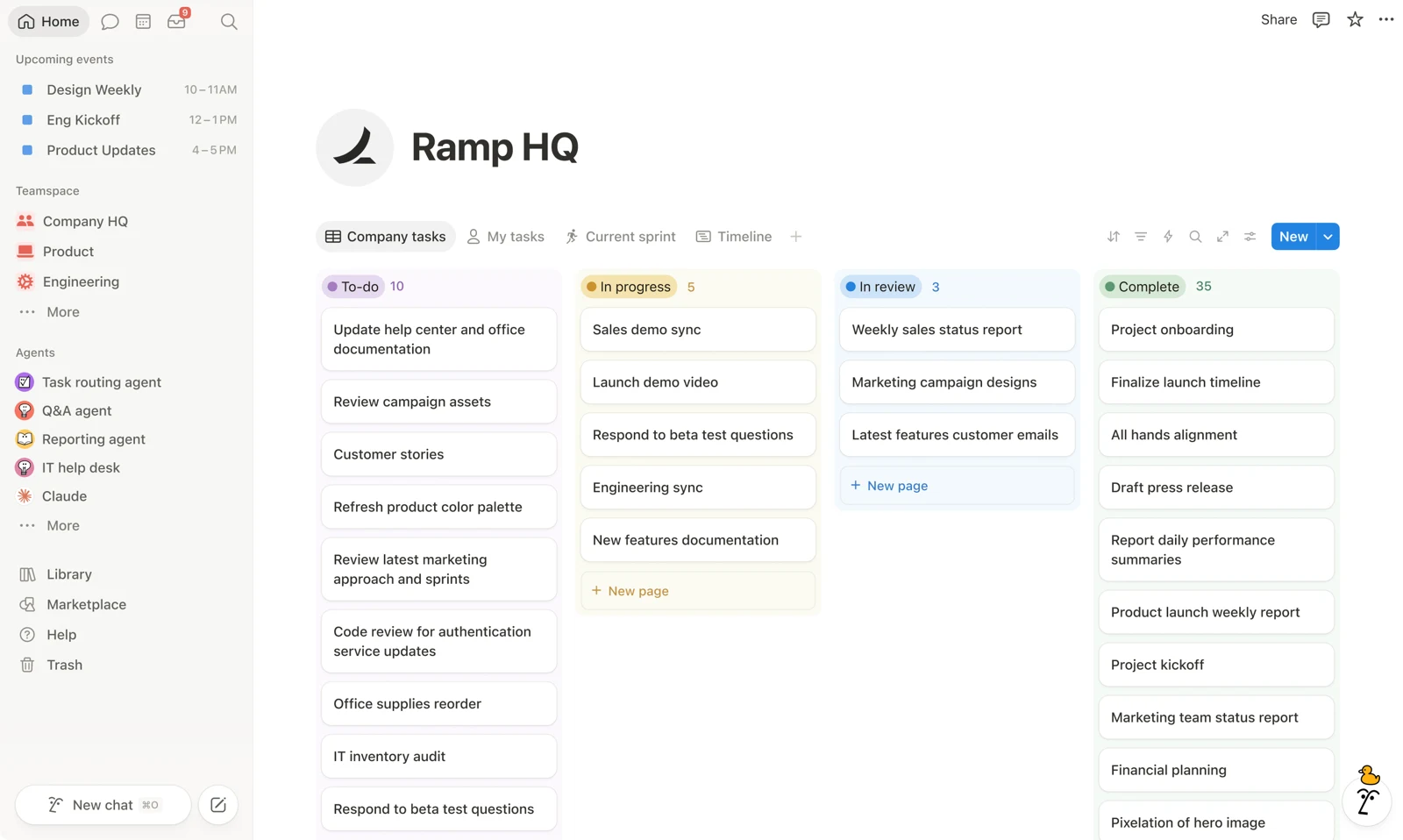Open the Home button

point(49,21)
